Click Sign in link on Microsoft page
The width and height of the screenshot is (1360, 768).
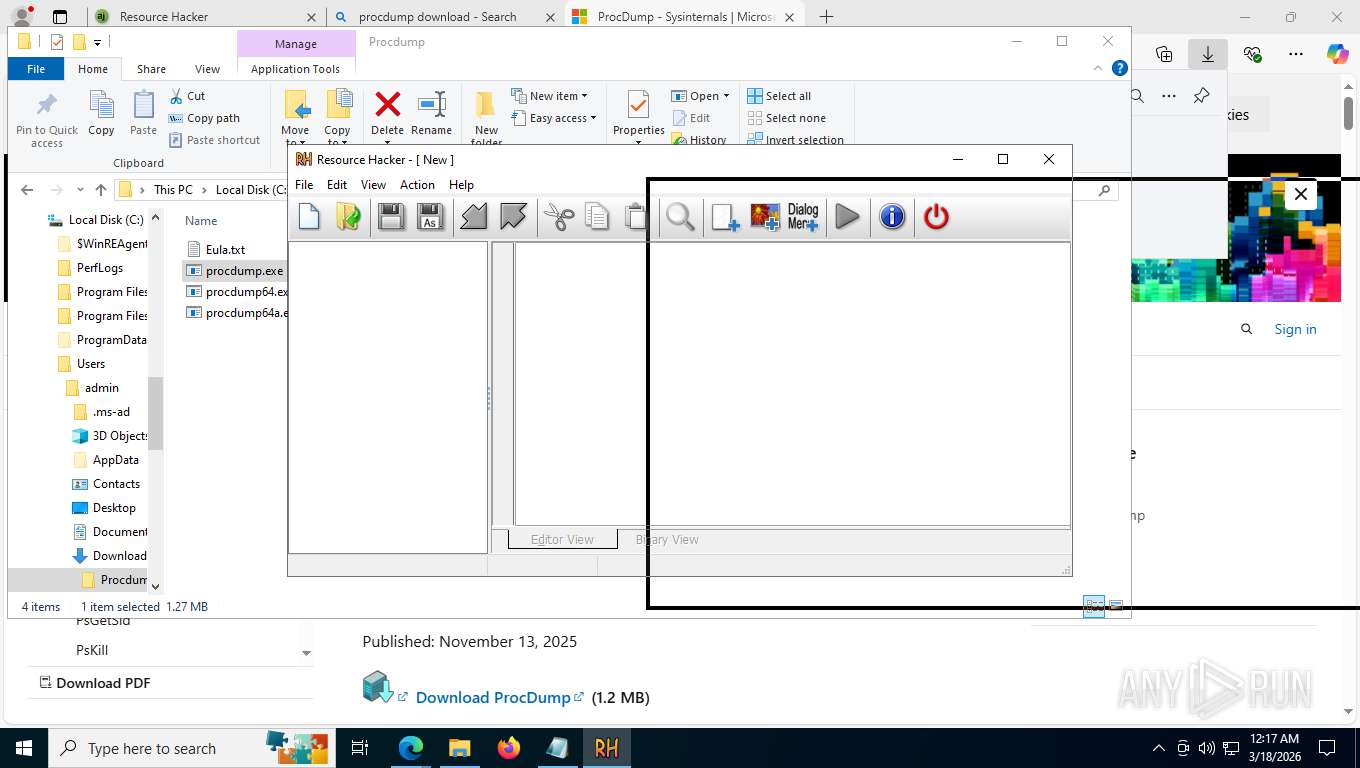pos(1295,329)
